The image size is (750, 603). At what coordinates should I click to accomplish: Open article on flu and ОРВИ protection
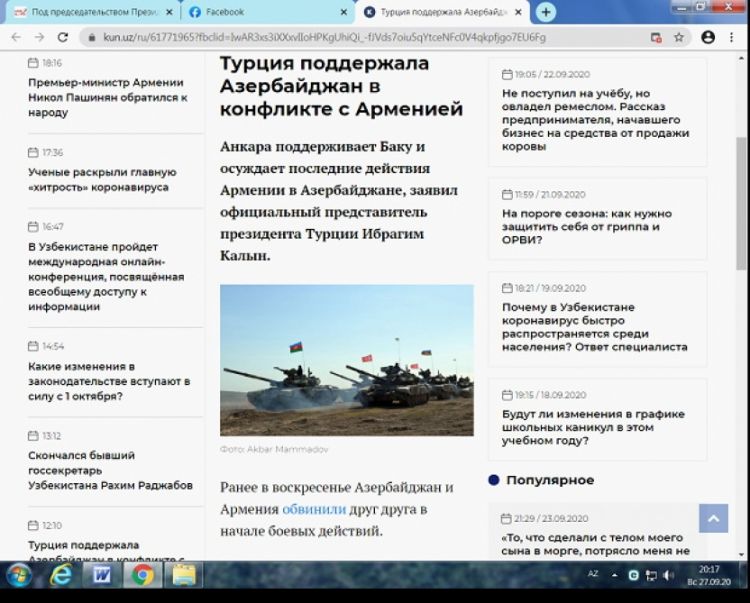(587, 226)
